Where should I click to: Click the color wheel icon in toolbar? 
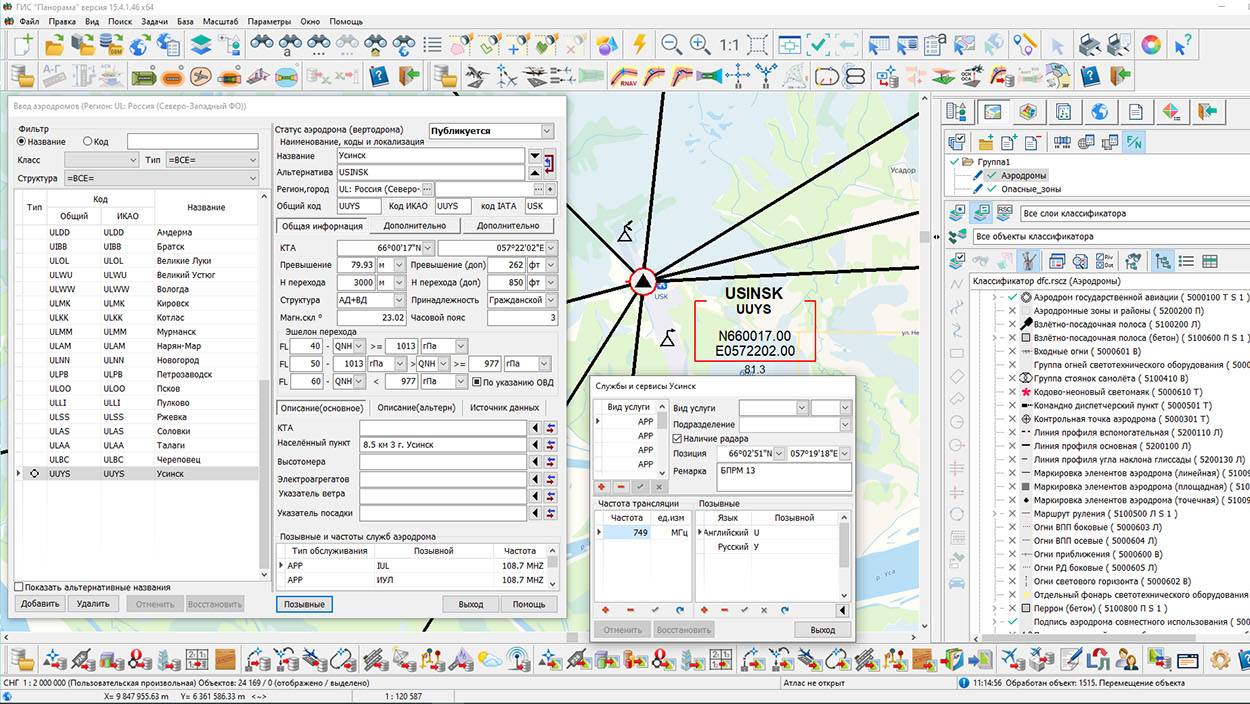click(x=1151, y=44)
